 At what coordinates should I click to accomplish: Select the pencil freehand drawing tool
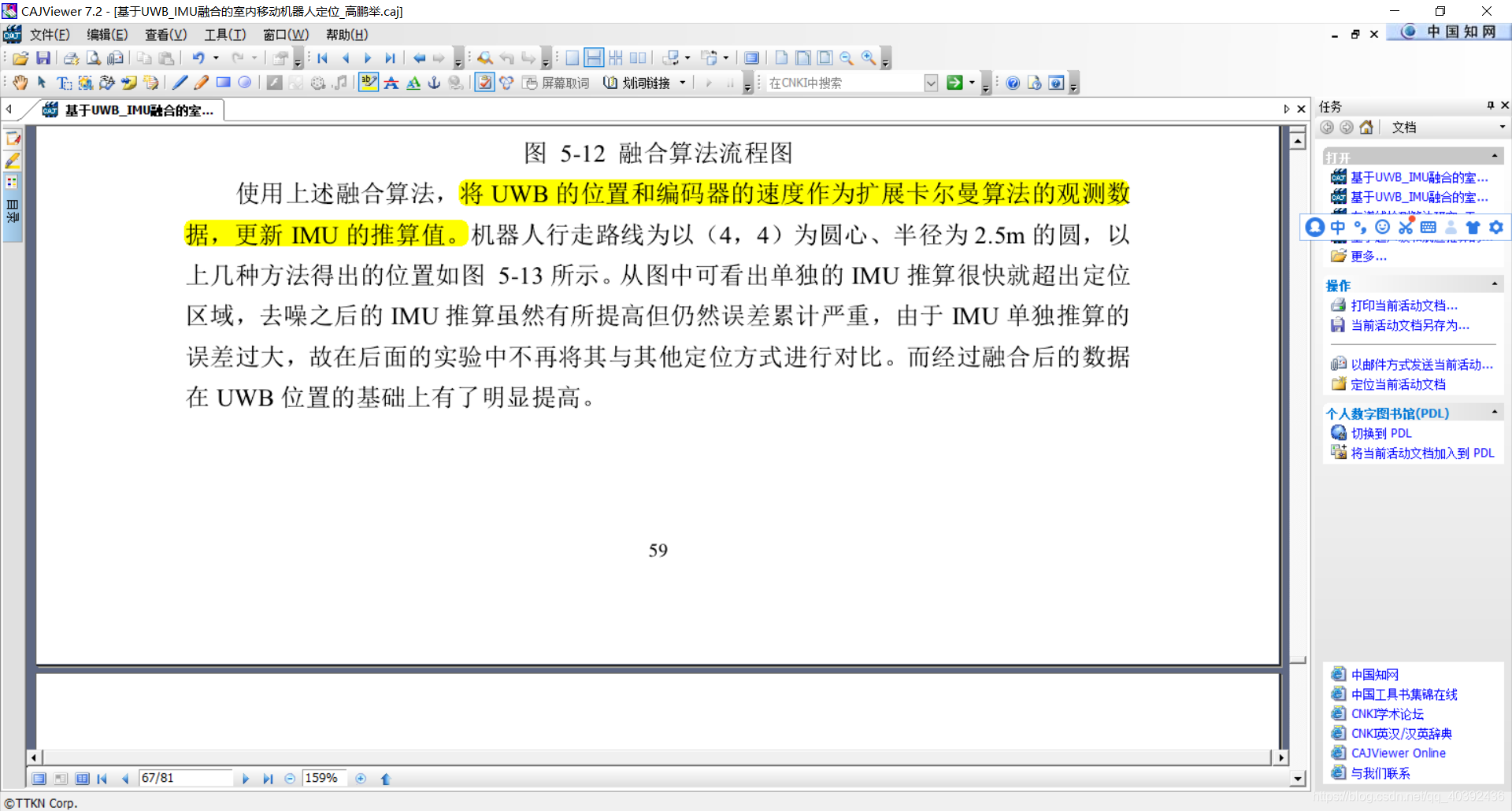point(202,83)
